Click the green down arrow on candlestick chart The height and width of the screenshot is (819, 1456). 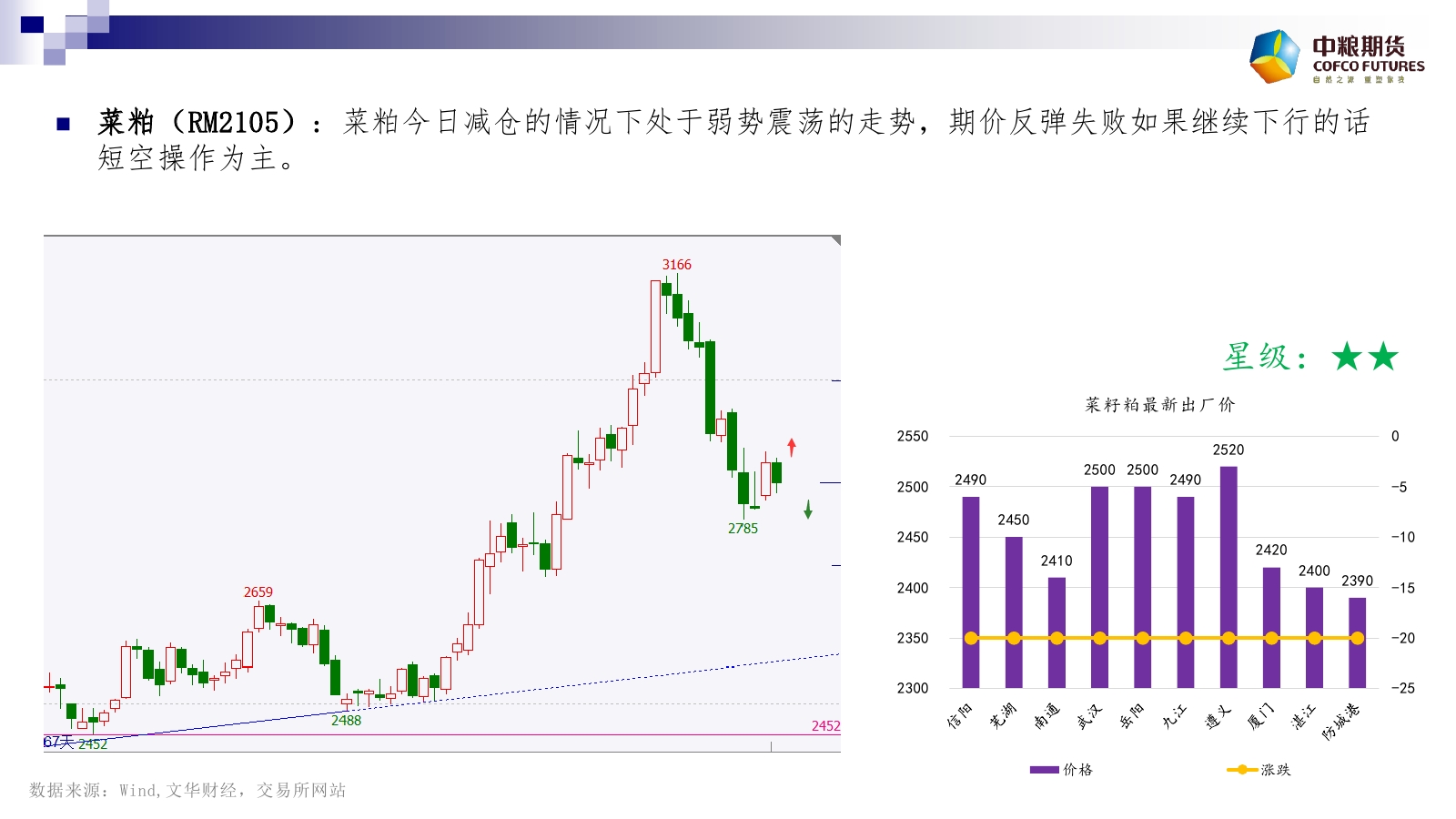coord(807,510)
